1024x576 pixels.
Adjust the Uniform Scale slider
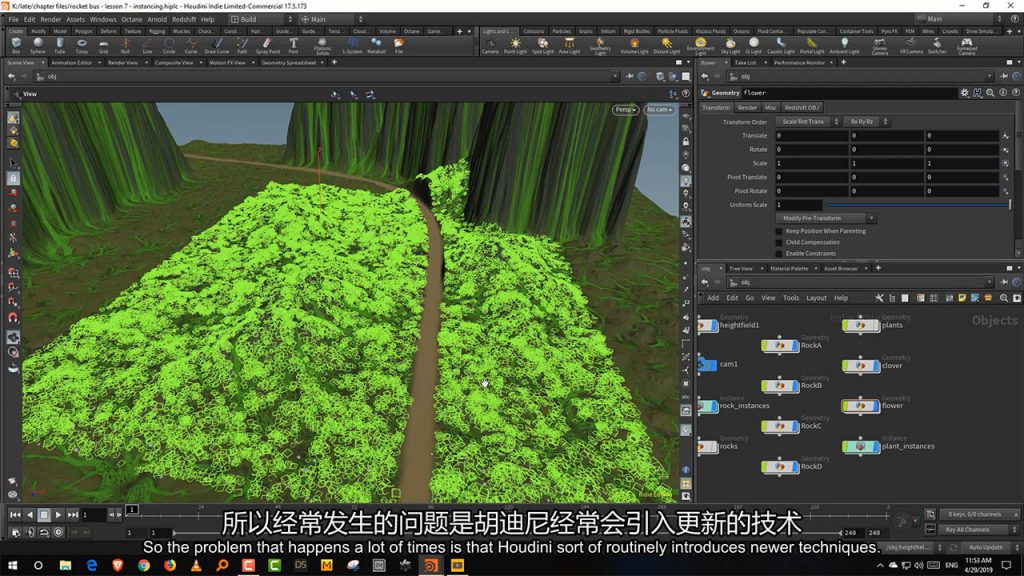coord(917,205)
